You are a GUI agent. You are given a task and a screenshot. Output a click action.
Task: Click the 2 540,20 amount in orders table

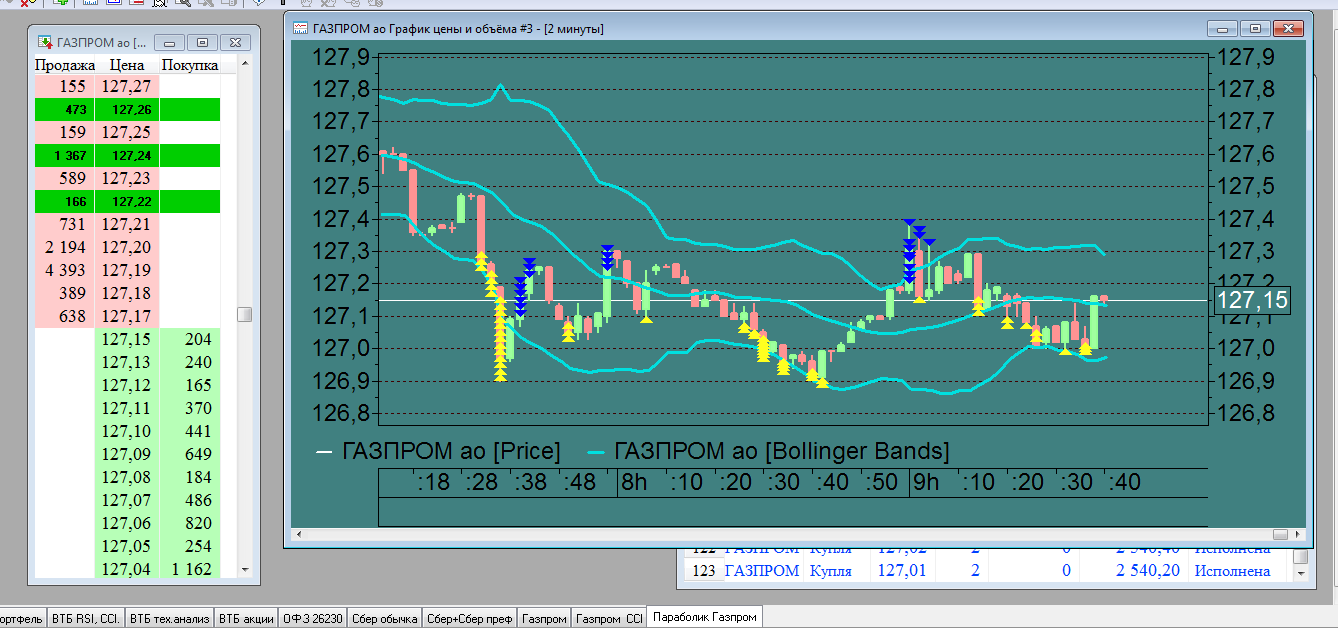tap(1148, 571)
